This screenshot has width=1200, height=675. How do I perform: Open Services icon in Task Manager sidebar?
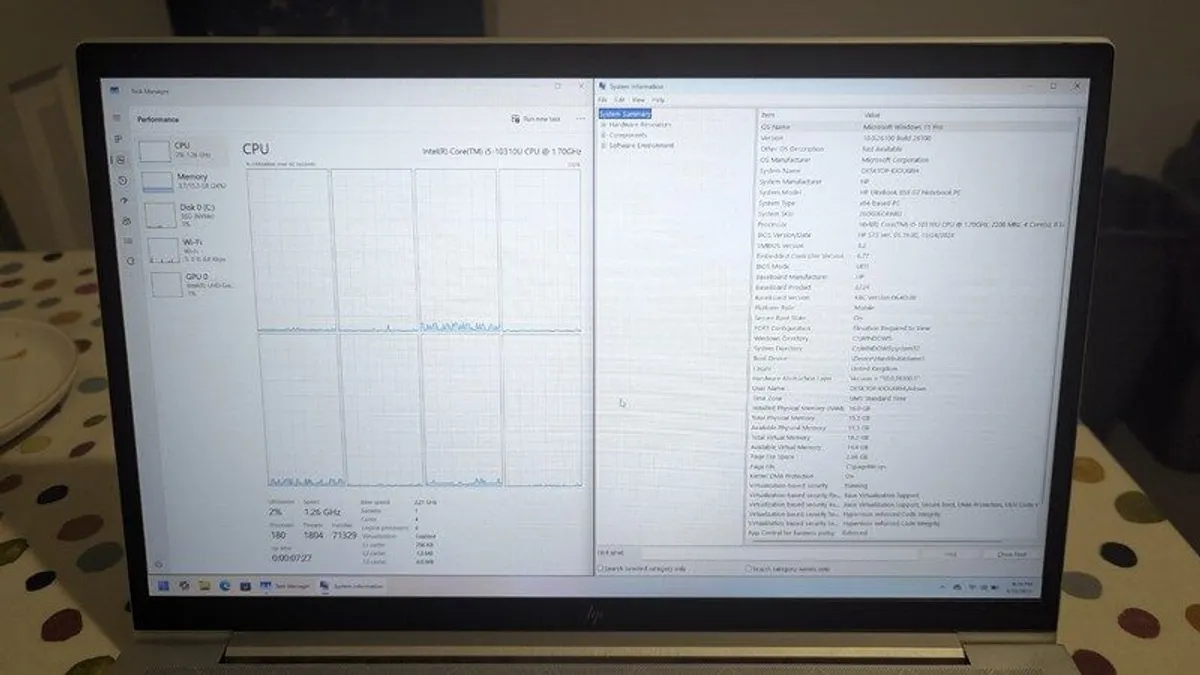(129, 261)
